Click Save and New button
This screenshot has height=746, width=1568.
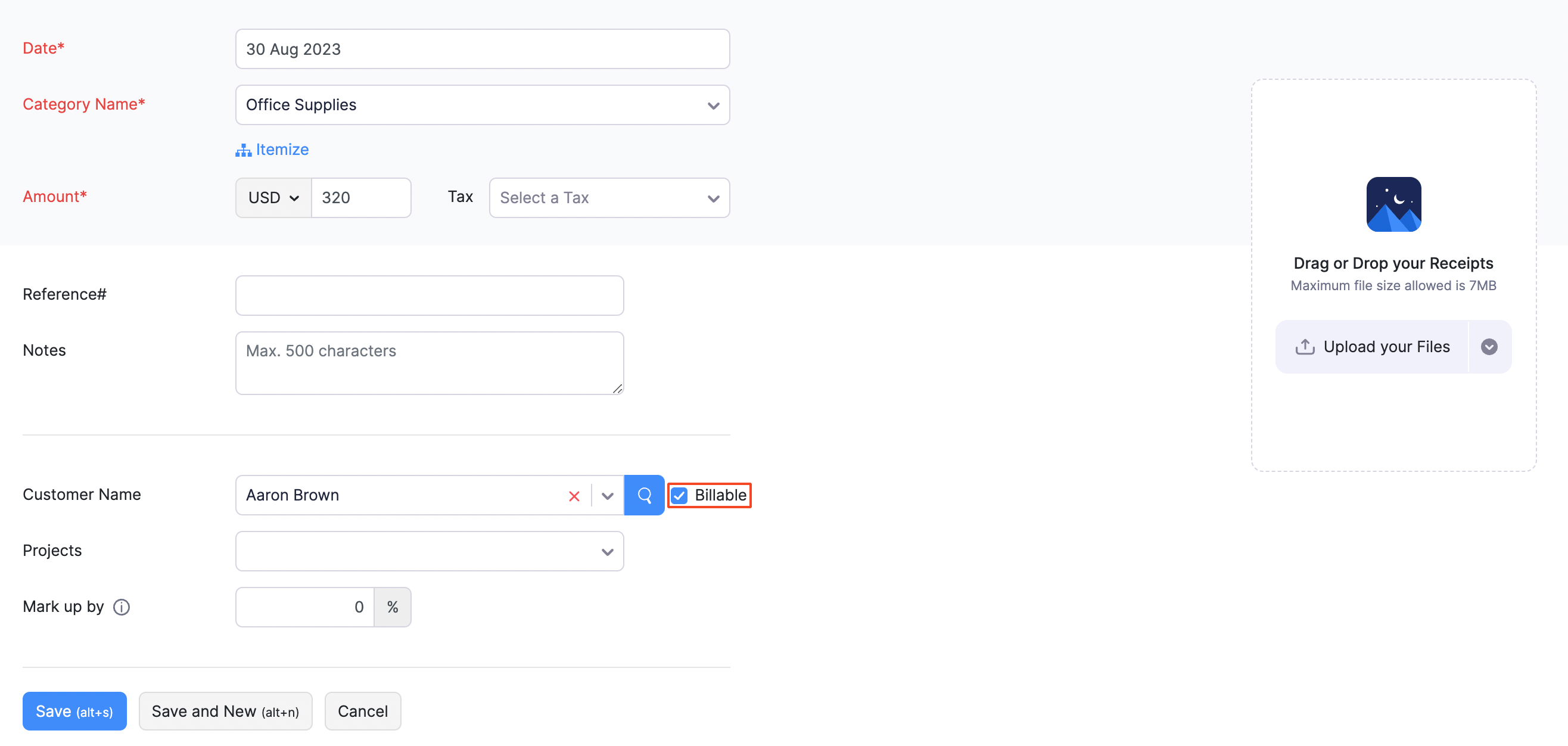tap(225, 711)
